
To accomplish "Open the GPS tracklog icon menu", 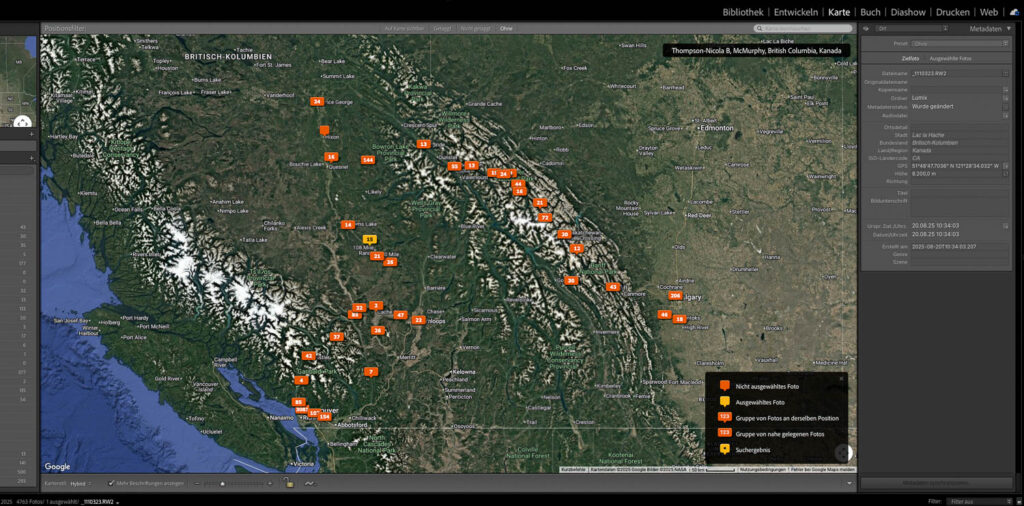I will click(x=311, y=483).
